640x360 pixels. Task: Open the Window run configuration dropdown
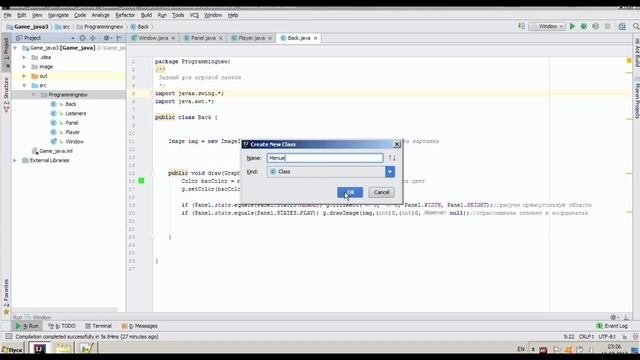[x=547, y=27]
